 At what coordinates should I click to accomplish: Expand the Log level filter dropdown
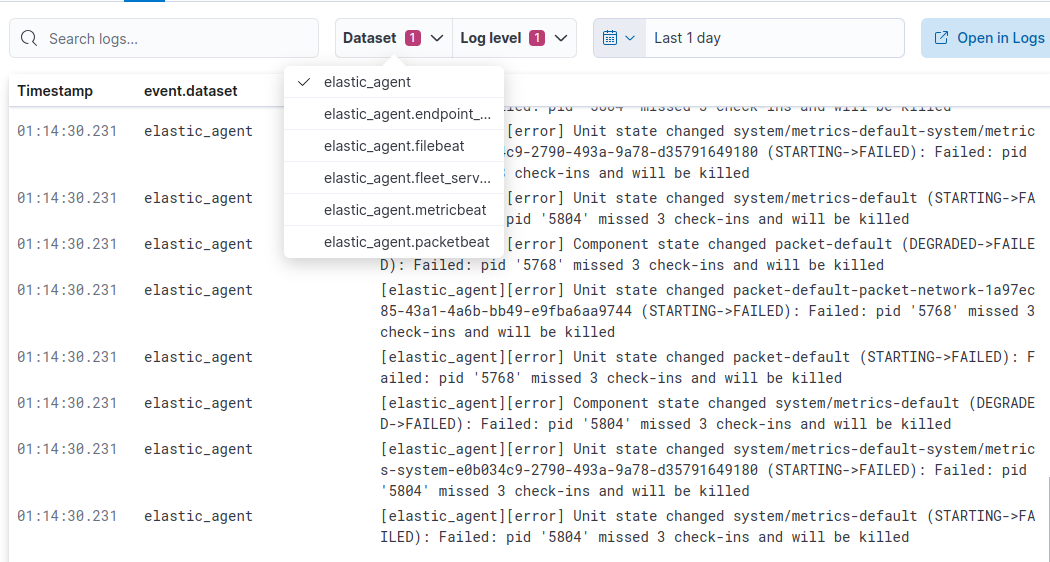click(560, 38)
